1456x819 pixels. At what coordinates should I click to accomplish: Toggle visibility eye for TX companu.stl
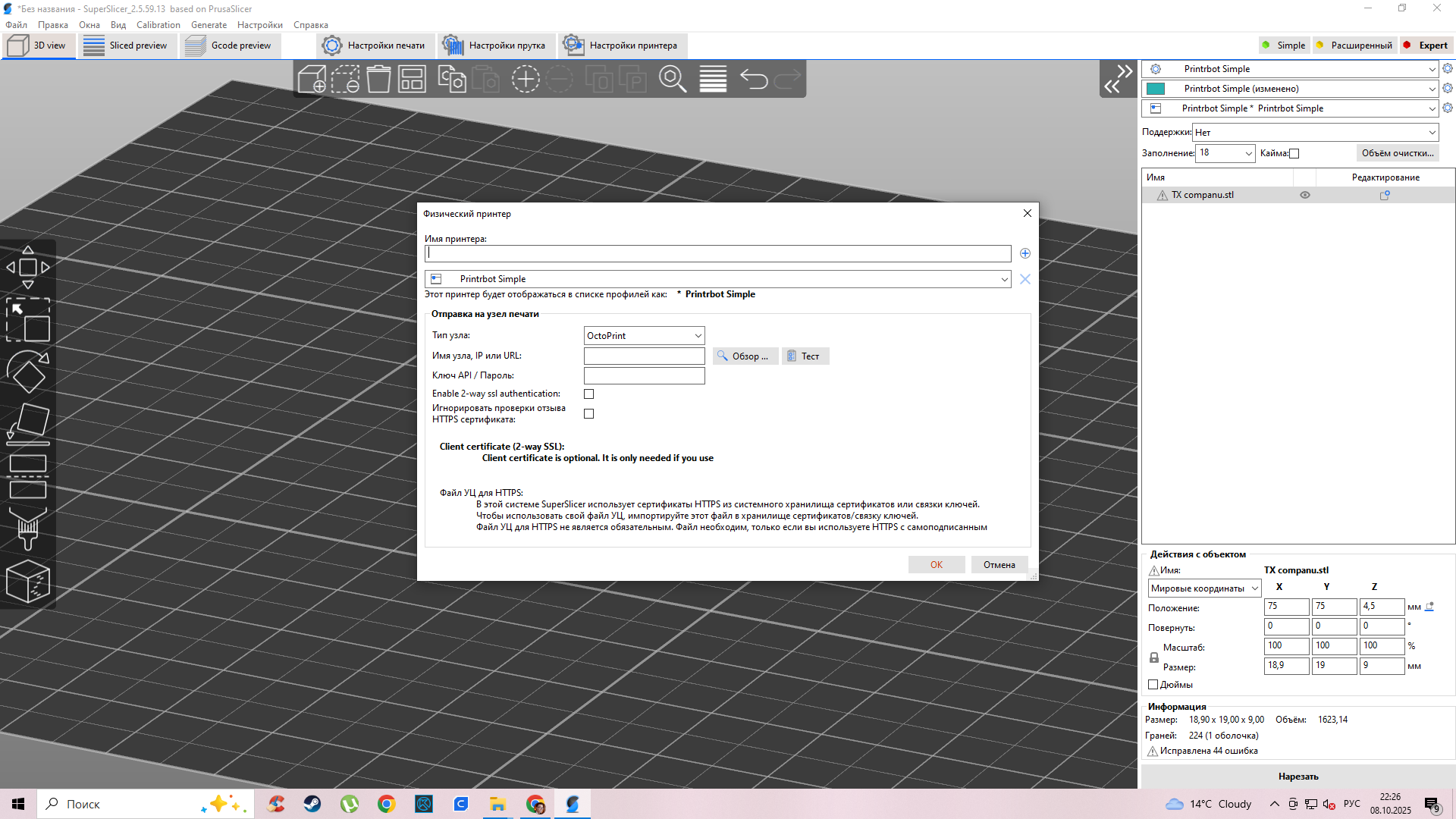click(1305, 195)
